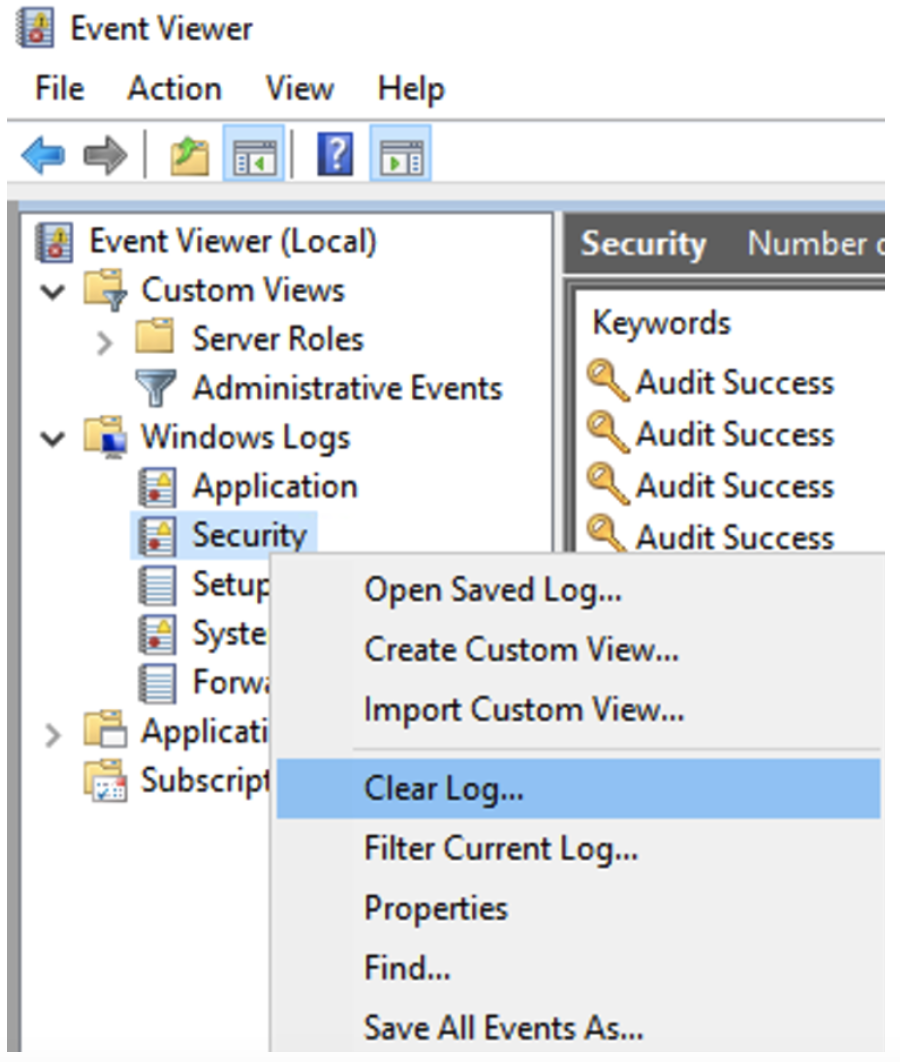Click the Keywords column header
The width and height of the screenshot is (900, 1062).
click(662, 323)
